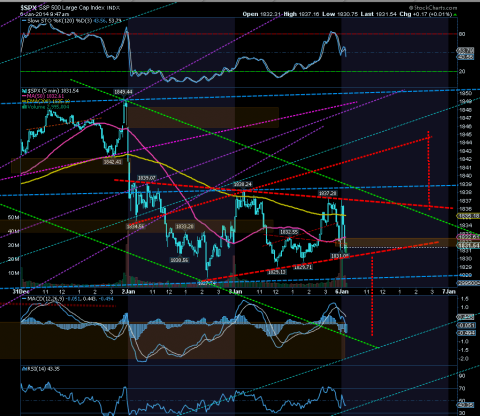Viewport: 480px width, 416px height.
Task: Click the MA(50) legend entry
Action: [43, 96]
